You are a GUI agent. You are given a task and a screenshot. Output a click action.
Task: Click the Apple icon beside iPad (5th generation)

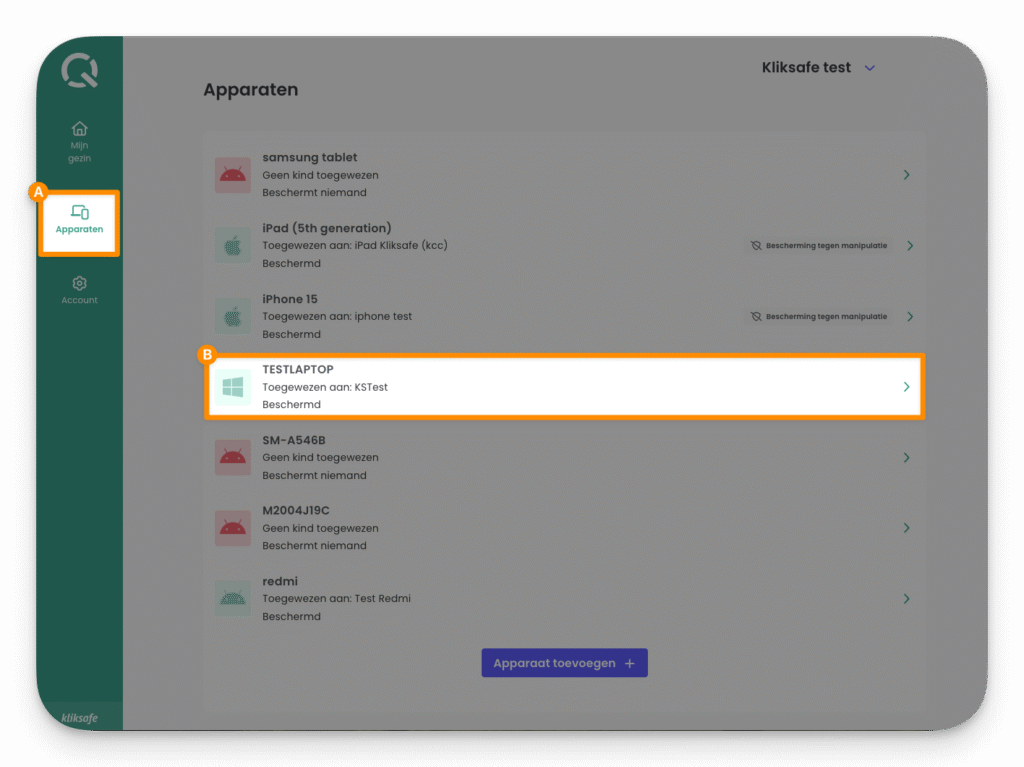232,245
